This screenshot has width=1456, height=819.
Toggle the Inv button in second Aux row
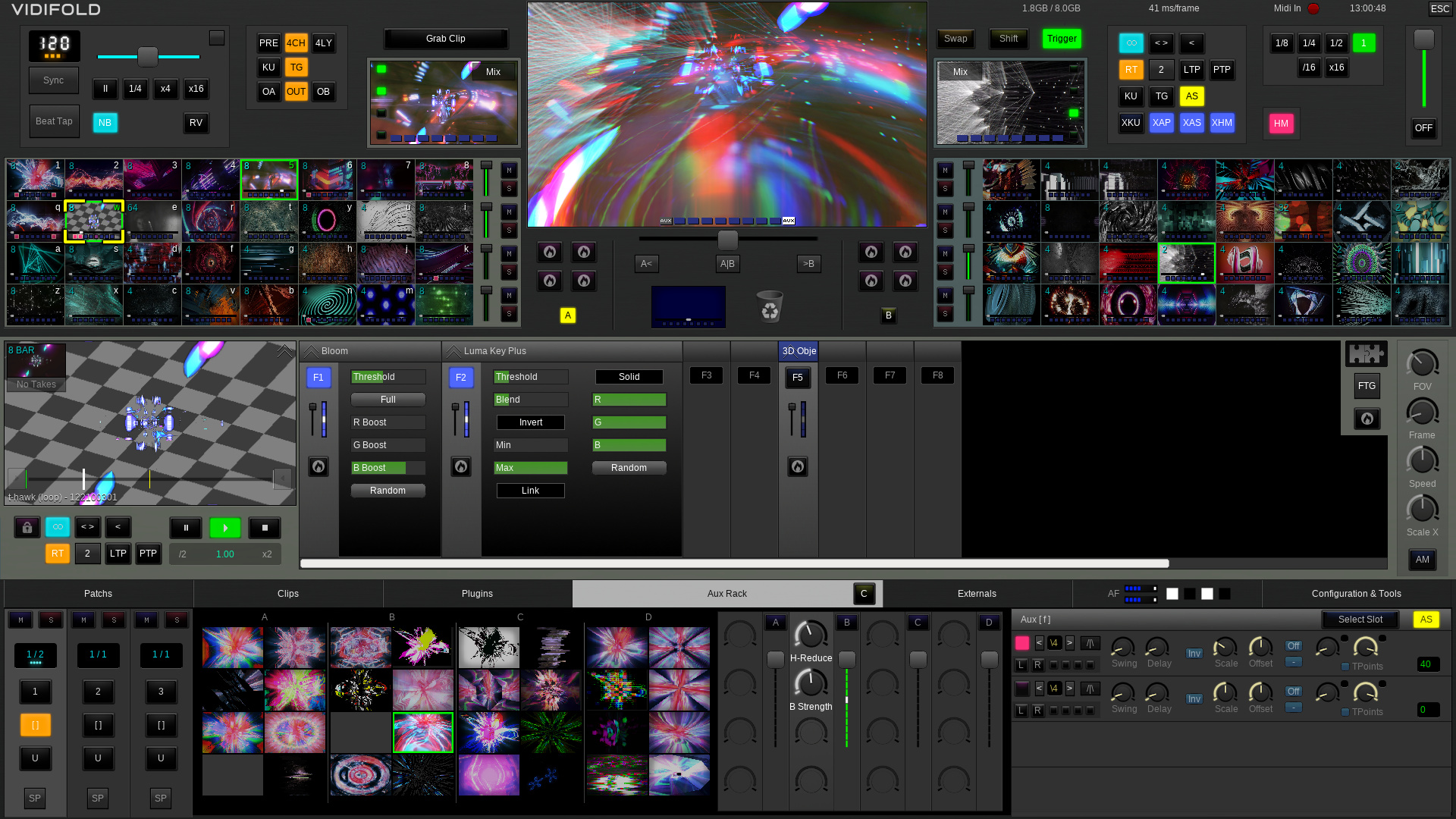point(1194,699)
